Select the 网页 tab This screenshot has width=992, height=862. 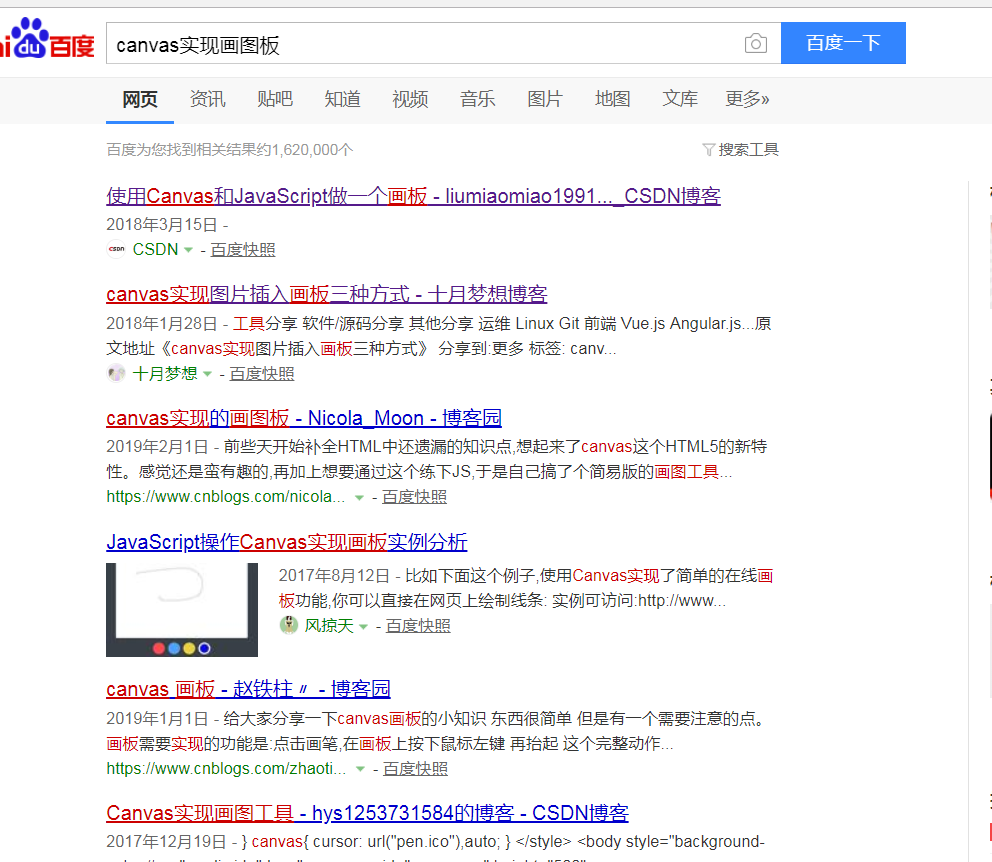[140, 99]
